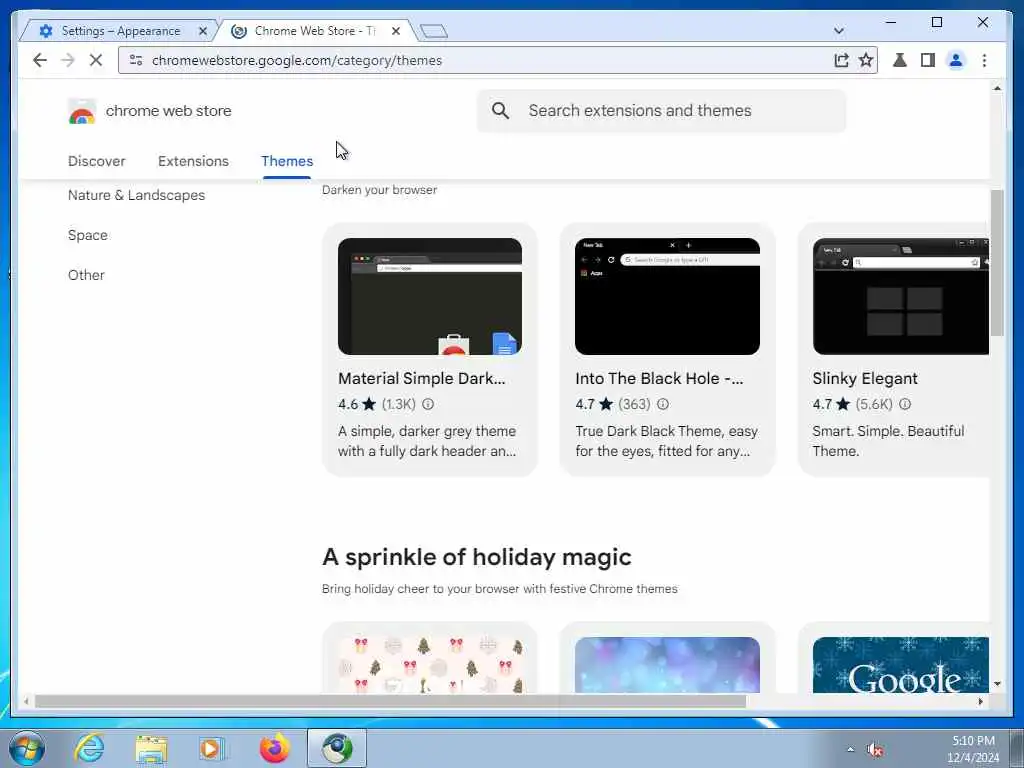Click the Chrome taskbar button

point(337,748)
